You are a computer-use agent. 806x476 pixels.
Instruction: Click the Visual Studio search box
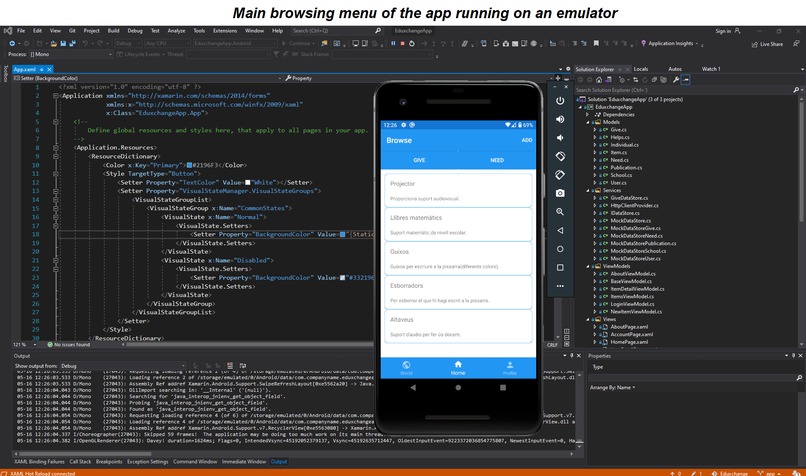pyautogui.click(x=336, y=31)
